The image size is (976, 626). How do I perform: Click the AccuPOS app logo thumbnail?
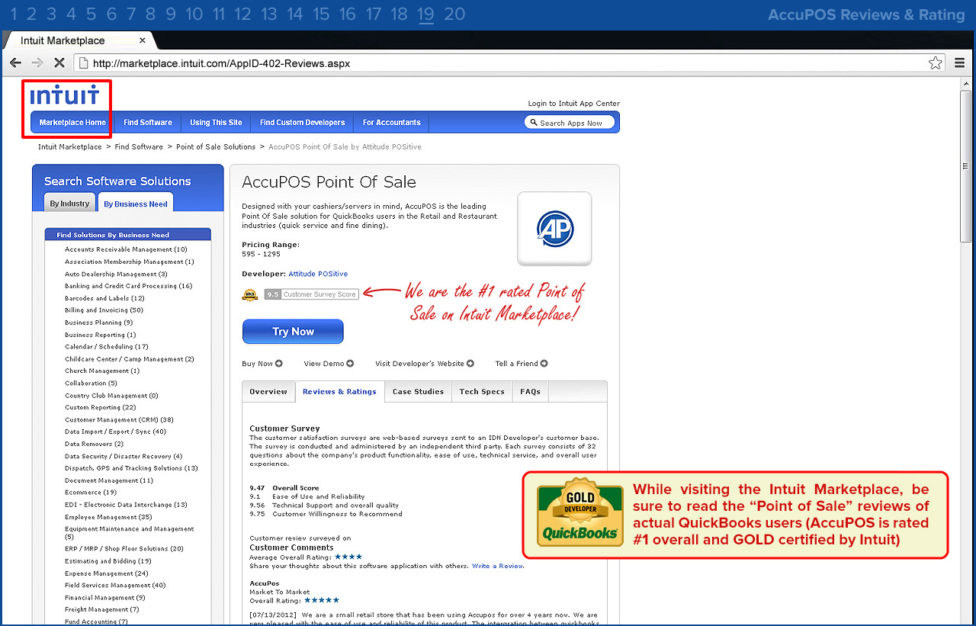[x=554, y=229]
